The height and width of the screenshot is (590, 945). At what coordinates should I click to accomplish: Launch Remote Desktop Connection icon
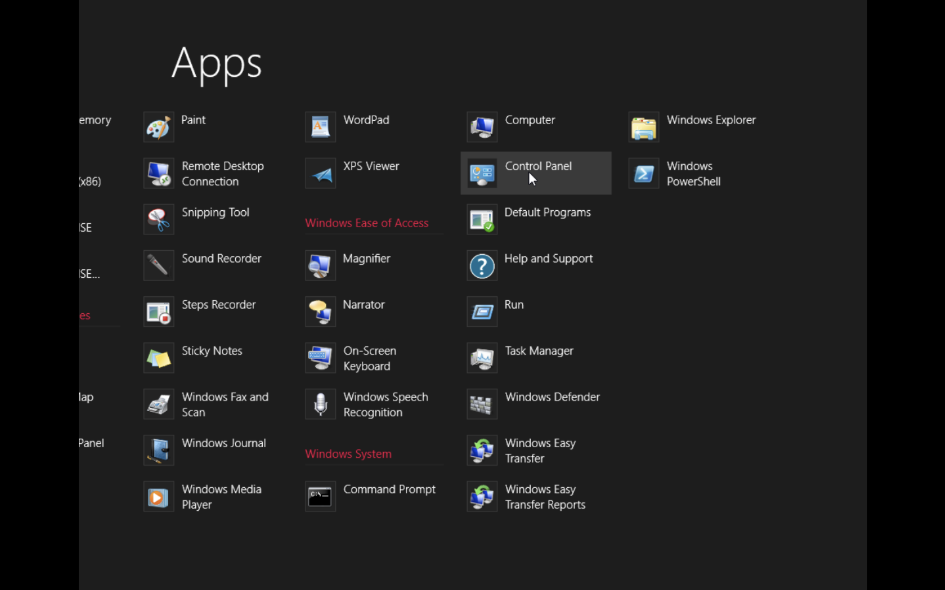(159, 174)
